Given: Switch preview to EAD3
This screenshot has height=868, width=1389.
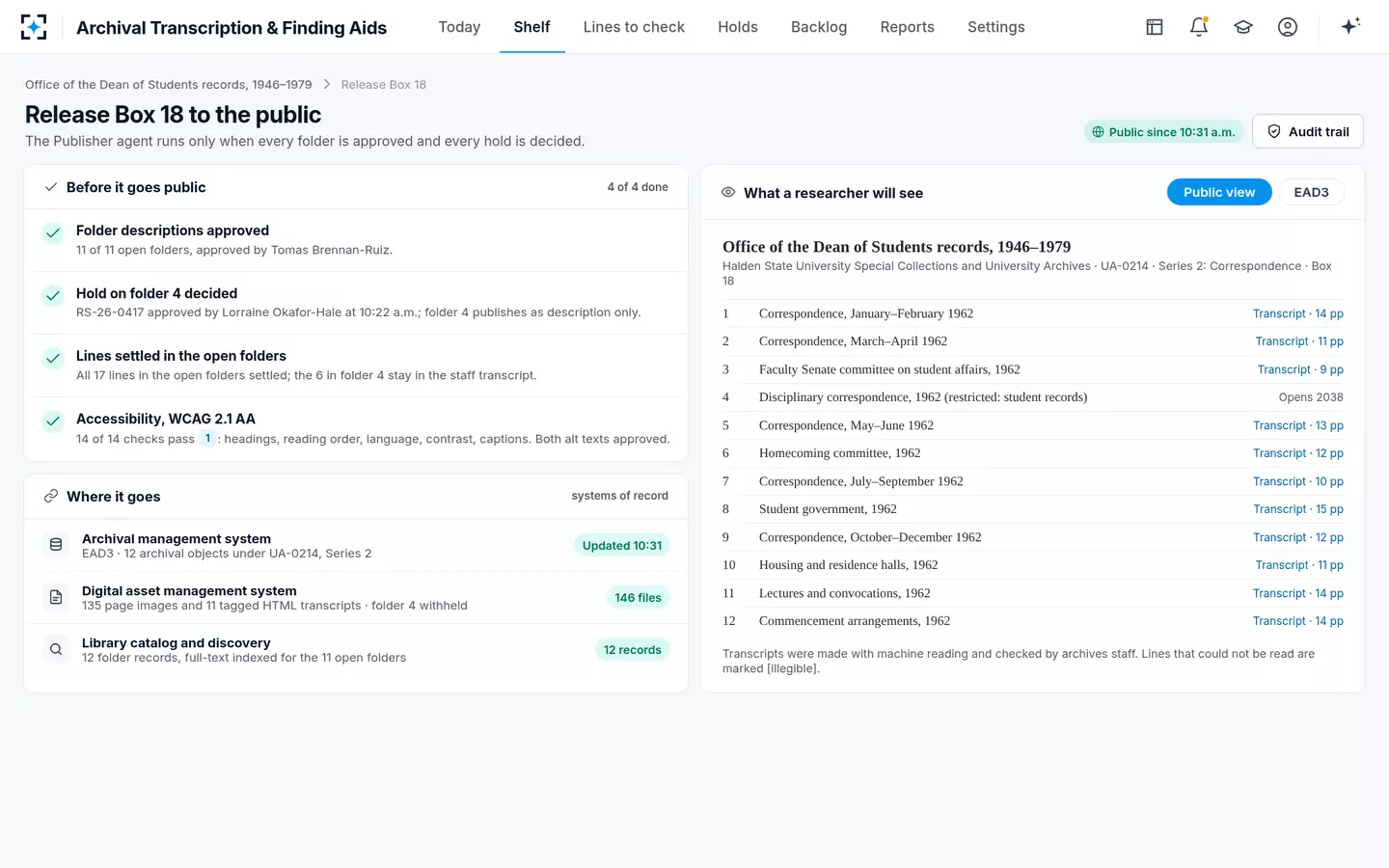Looking at the screenshot, I should click(x=1311, y=192).
